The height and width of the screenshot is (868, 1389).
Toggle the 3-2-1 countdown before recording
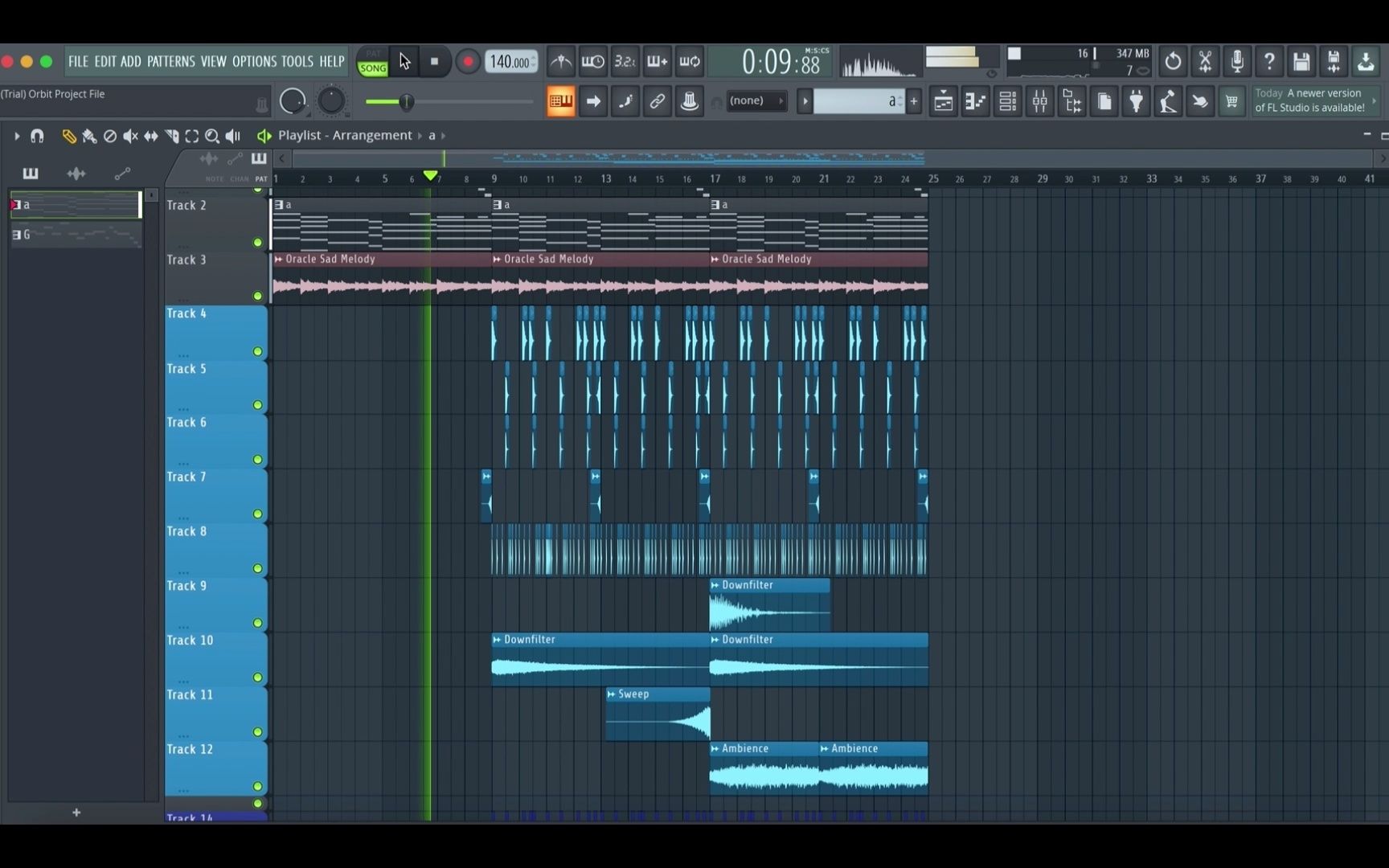tap(625, 61)
